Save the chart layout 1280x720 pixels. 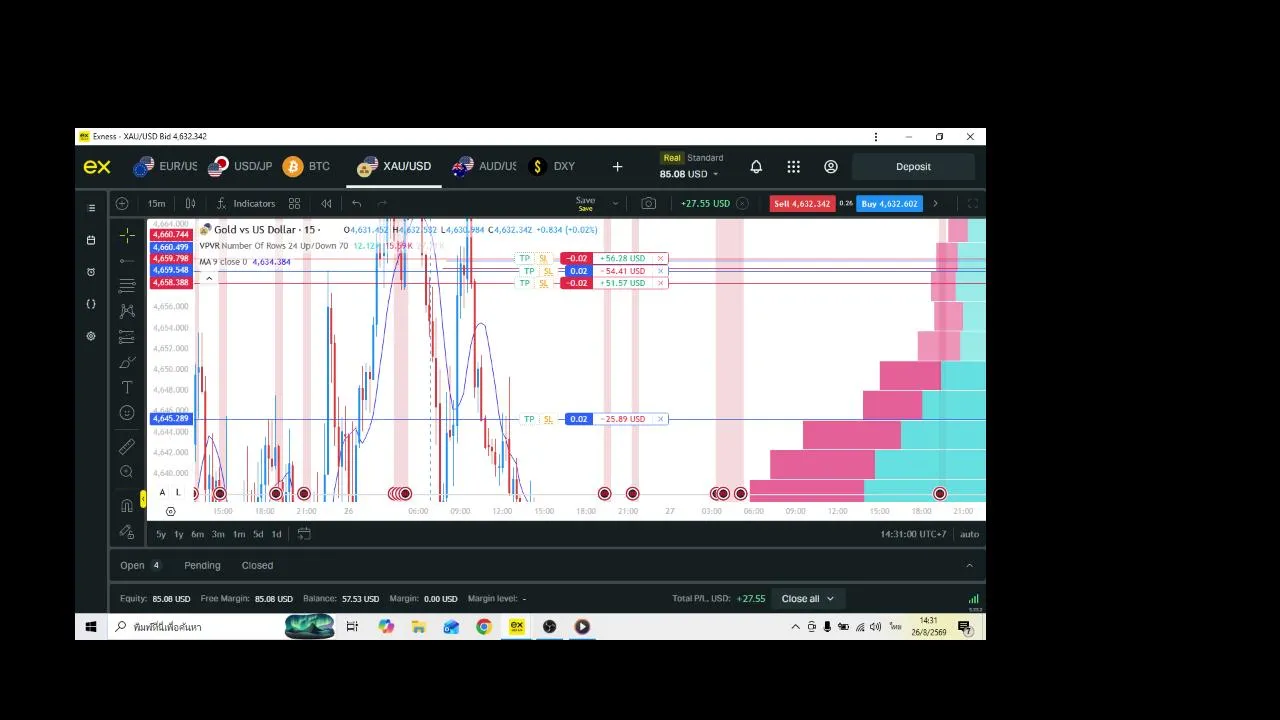(x=586, y=203)
